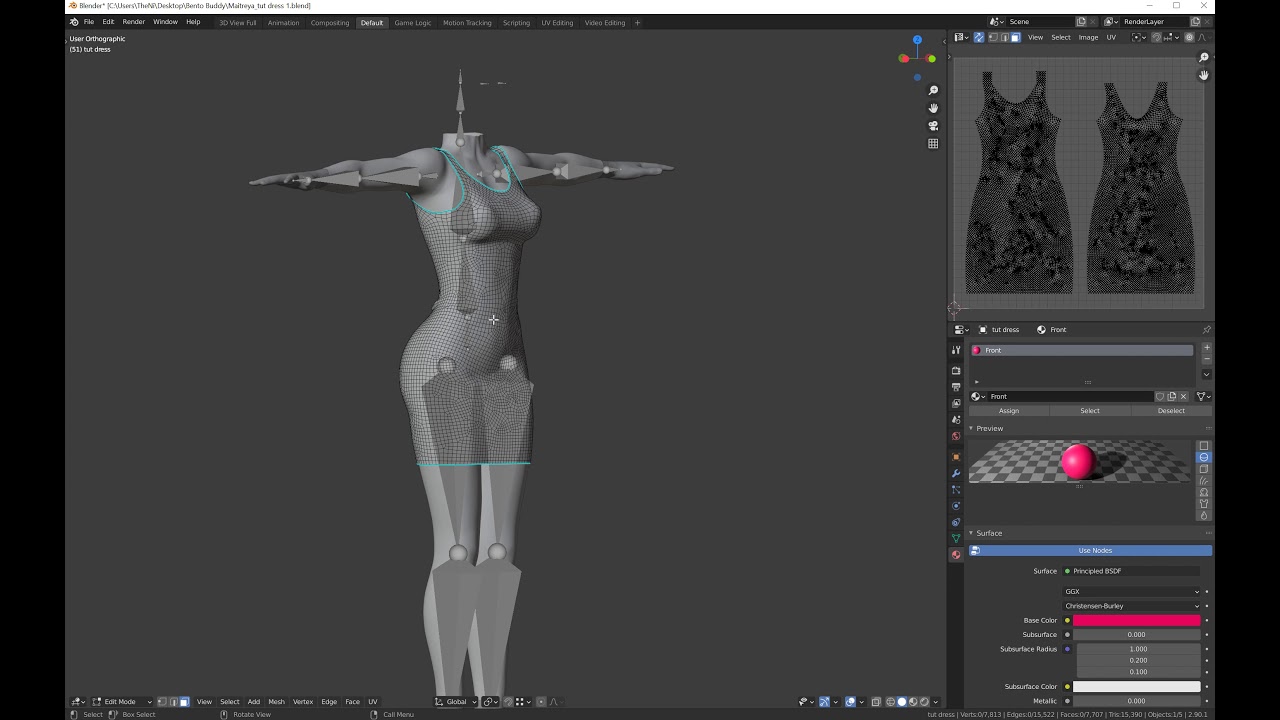Screen dimensions: 1280x720
Task: Click the Base Color pink swatch
Action: click(x=1136, y=620)
